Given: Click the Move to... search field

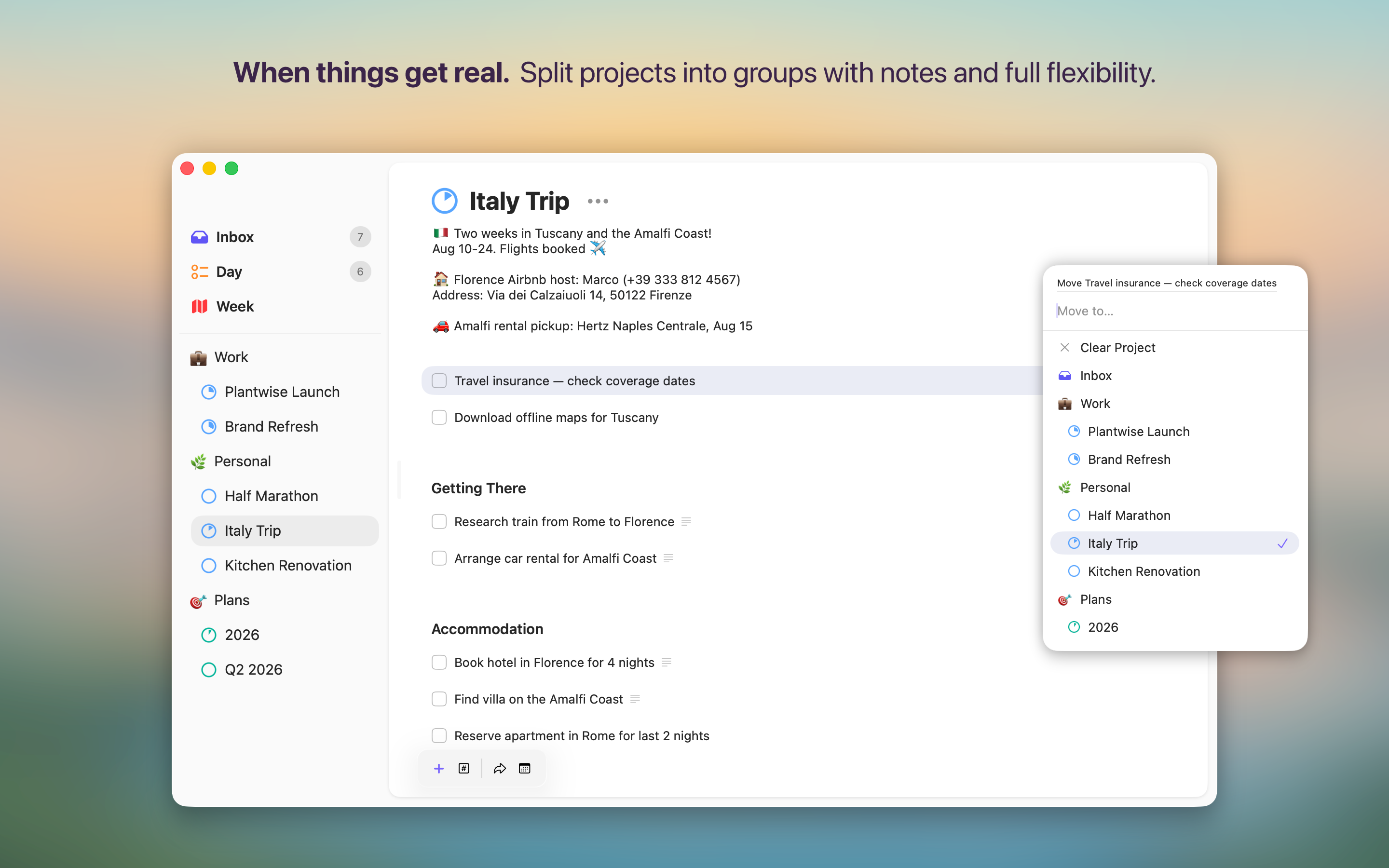Looking at the screenshot, I should (1174, 311).
